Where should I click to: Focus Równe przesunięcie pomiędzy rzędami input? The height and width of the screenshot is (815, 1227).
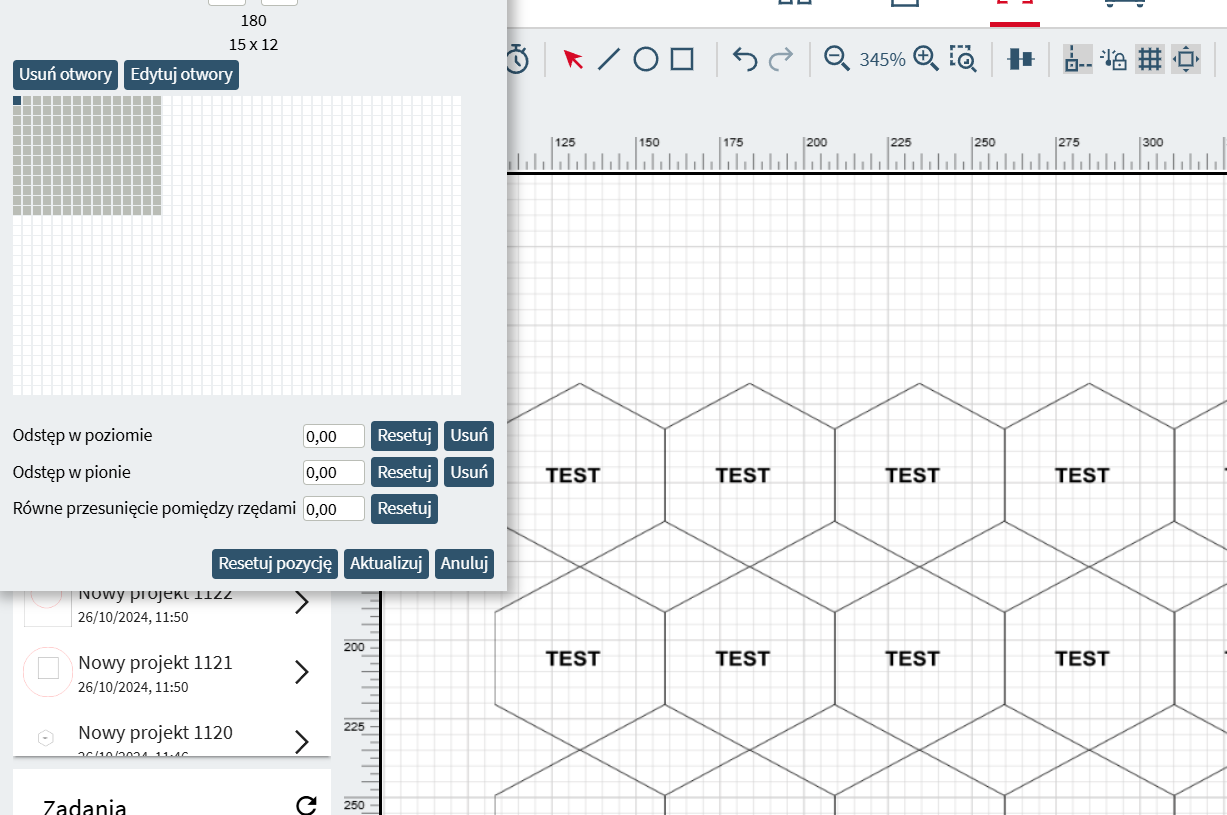point(334,508)
